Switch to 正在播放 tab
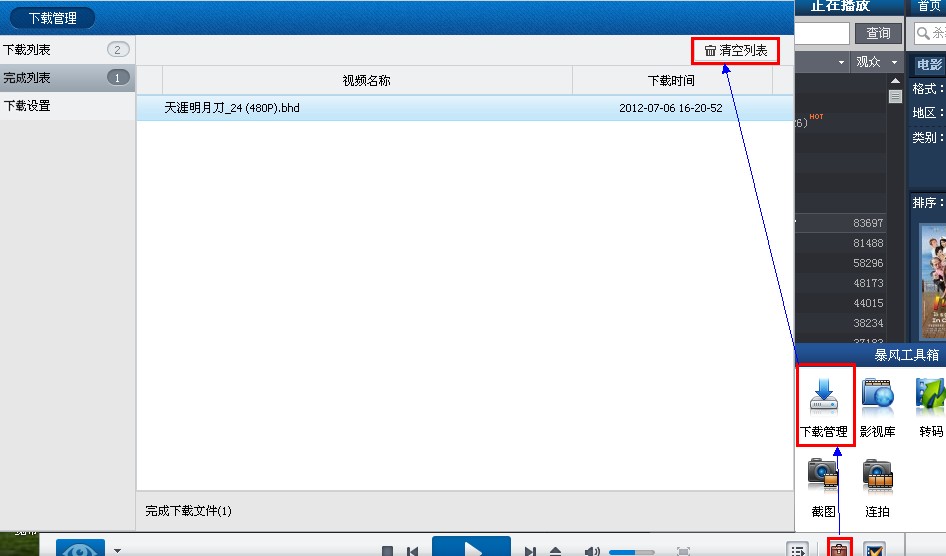The height and width of the screenshot is (556, 946). tap(840, 6)
